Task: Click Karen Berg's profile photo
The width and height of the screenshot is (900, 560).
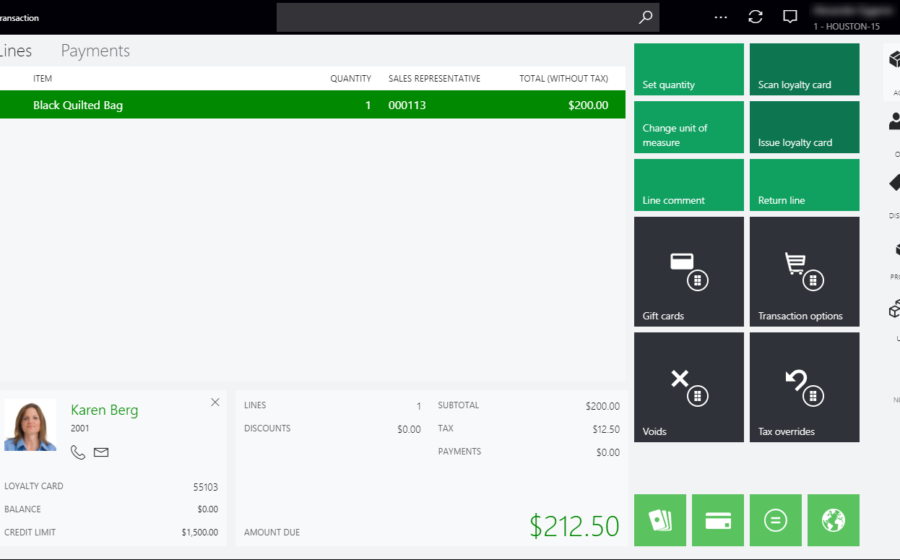Action: [x=30, y=425]
